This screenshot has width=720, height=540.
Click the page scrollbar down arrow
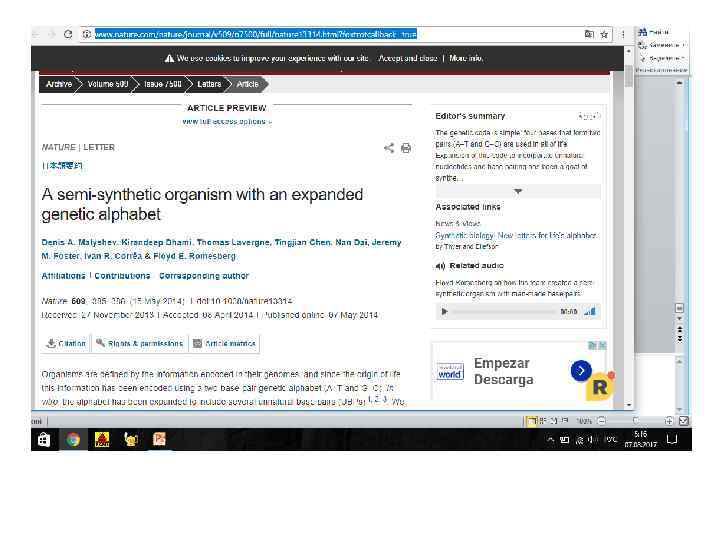[x=629, y=405]
